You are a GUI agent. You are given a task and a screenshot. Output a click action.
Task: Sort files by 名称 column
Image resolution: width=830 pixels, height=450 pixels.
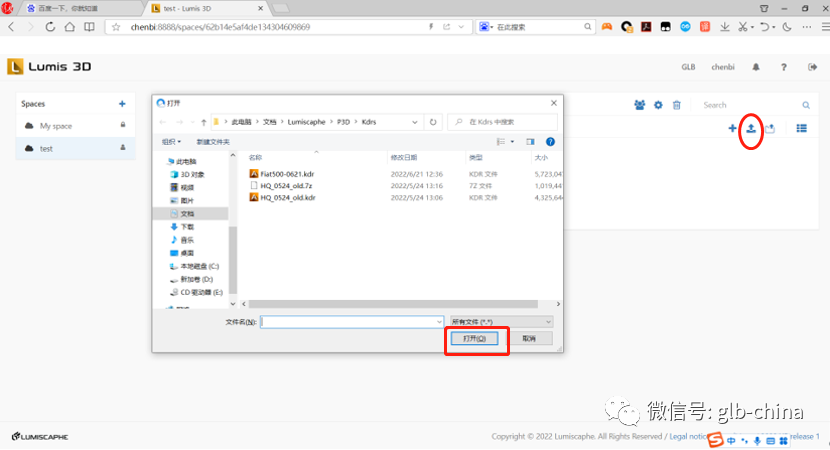[256, 157]
